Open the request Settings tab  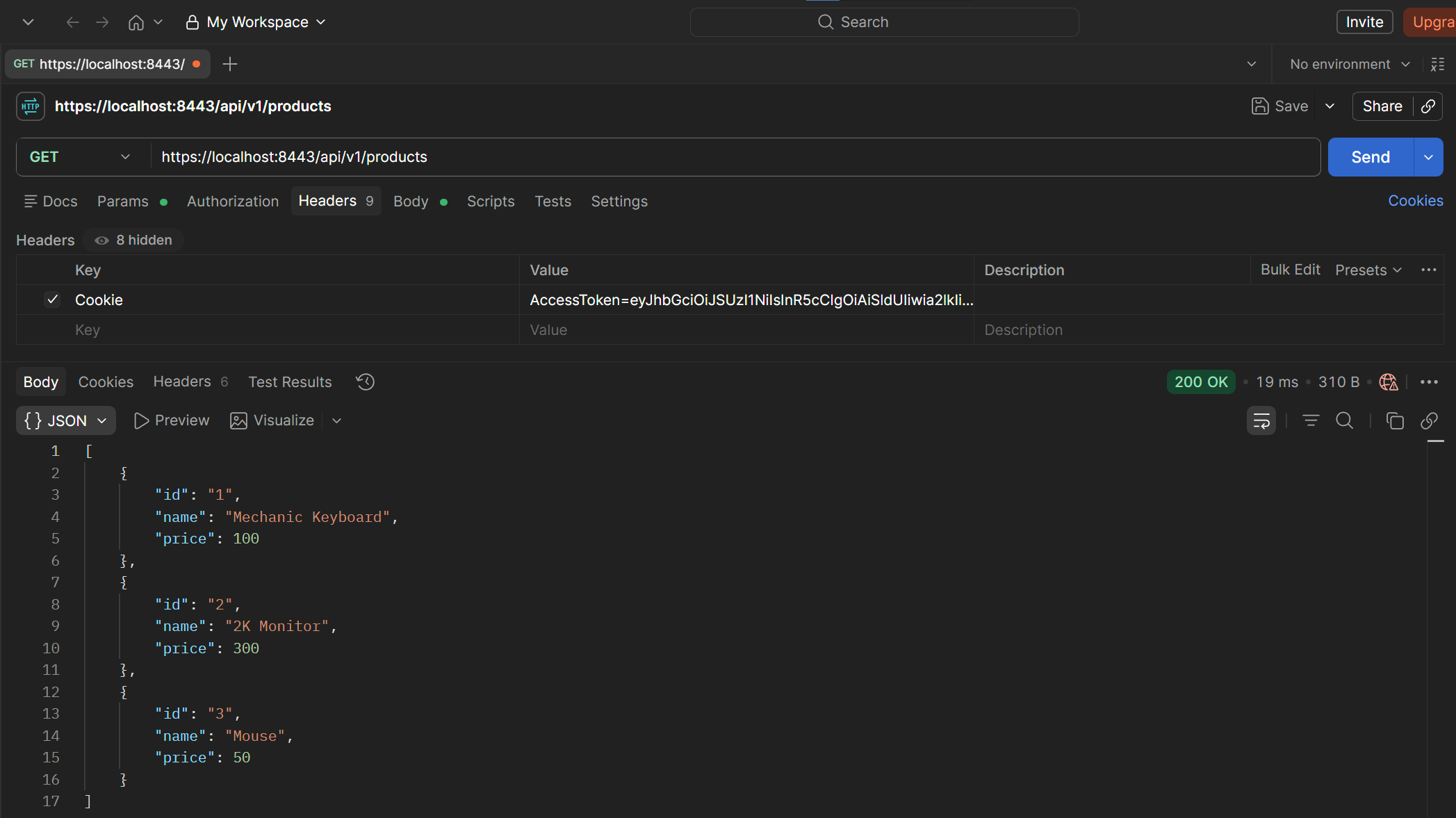tap(619, 202)
